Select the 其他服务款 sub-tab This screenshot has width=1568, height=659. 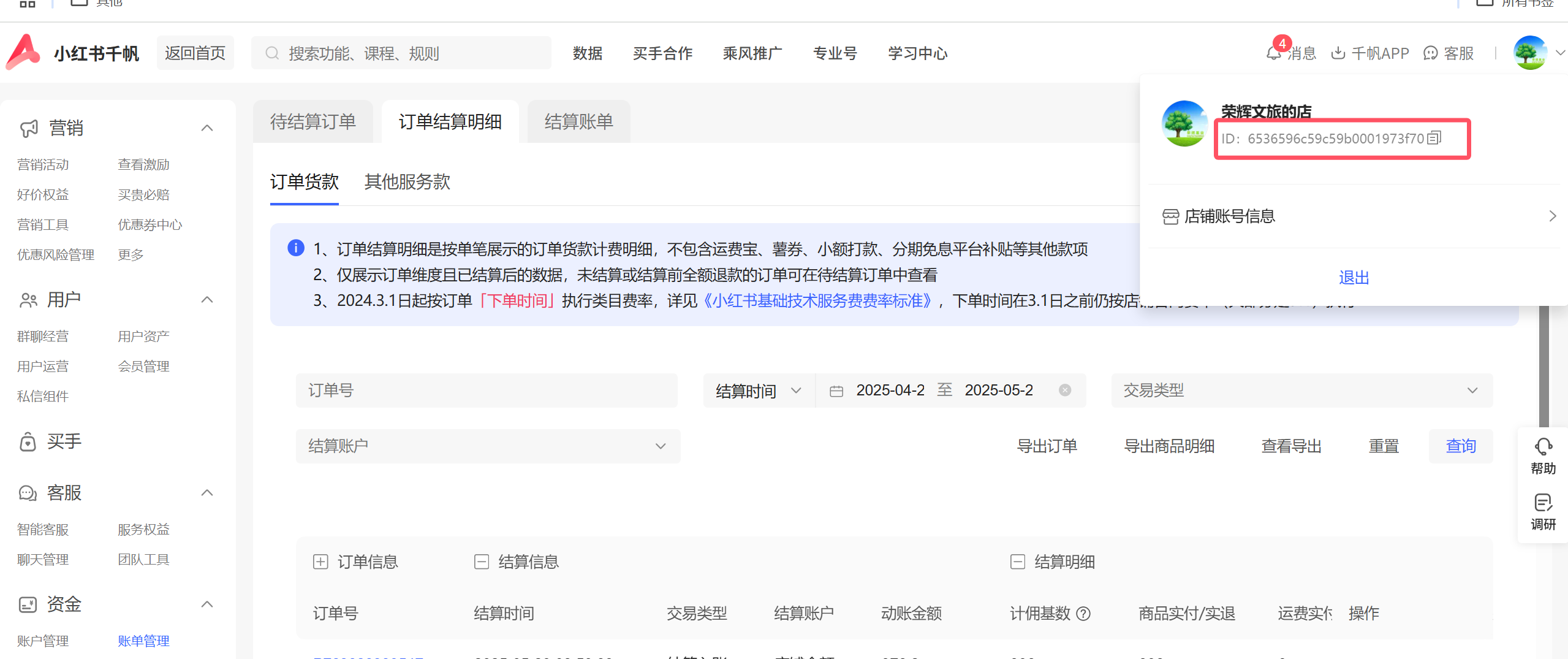[x=407, y=181]
